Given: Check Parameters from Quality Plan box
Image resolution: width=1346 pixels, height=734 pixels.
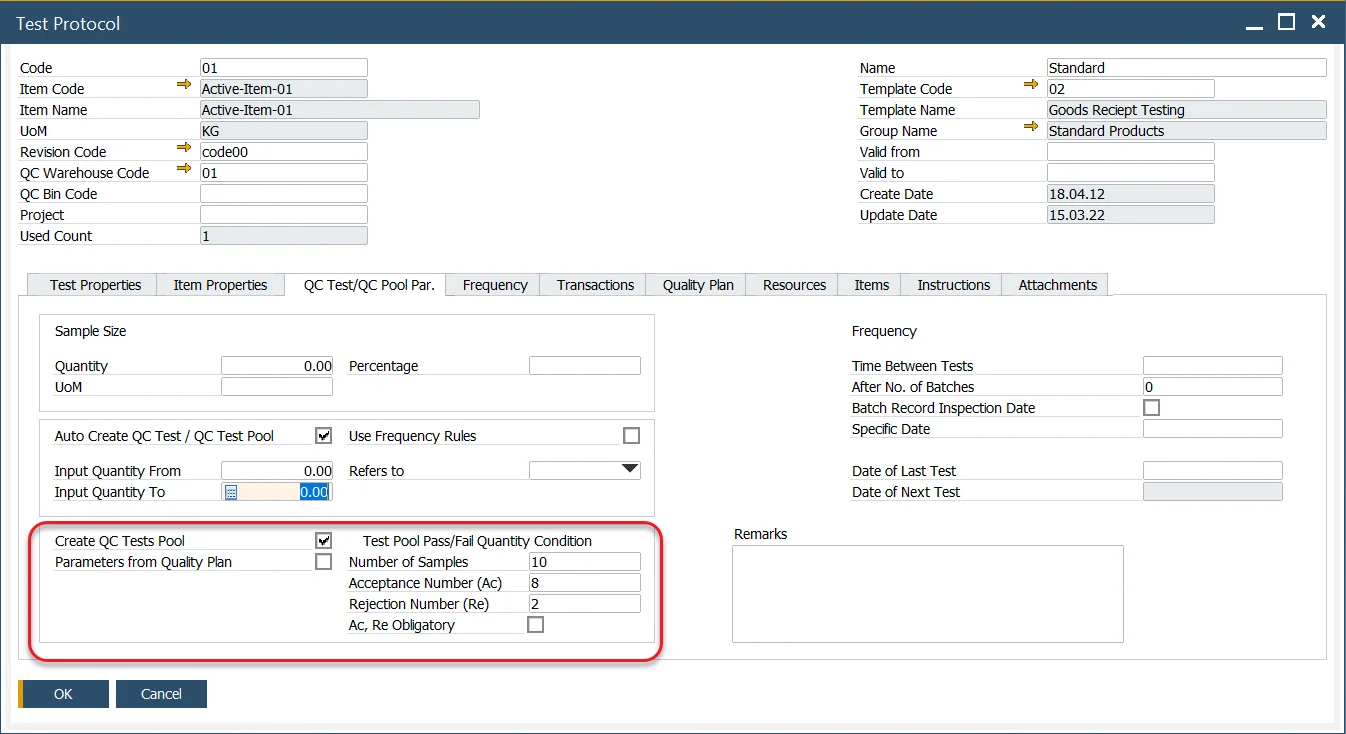Looking at the screenshot, I should point(323,562).
